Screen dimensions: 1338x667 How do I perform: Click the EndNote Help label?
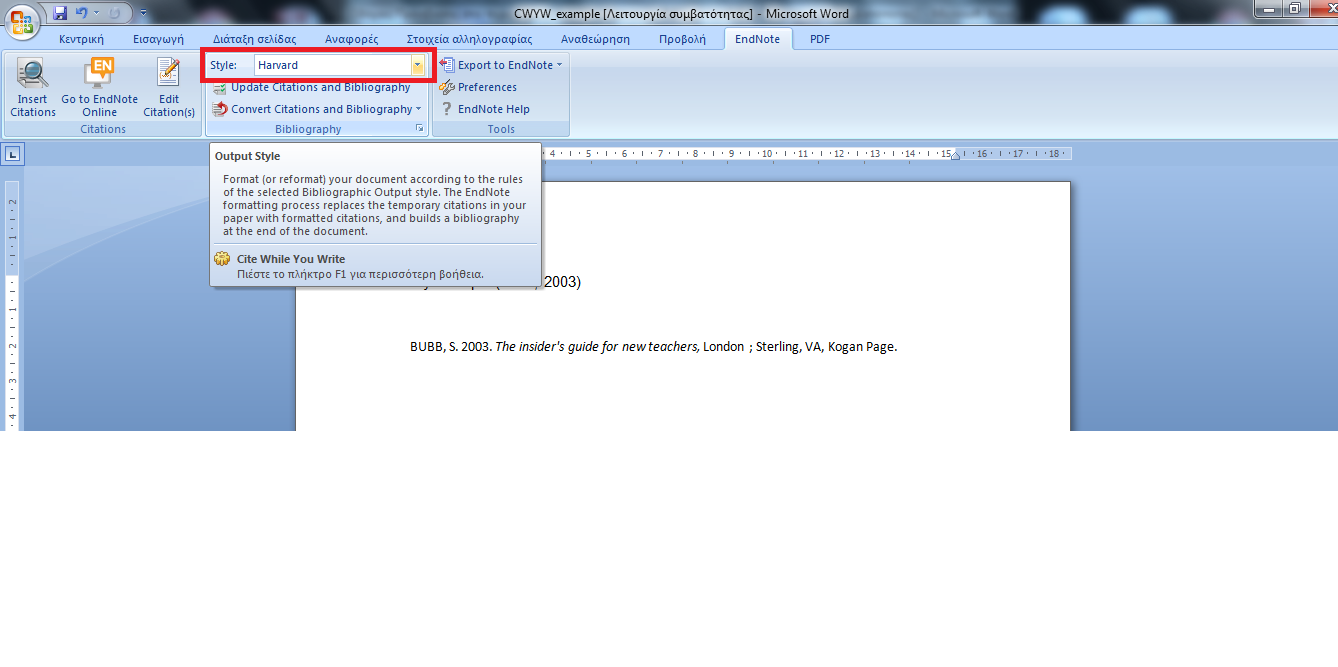pos(494,109)
